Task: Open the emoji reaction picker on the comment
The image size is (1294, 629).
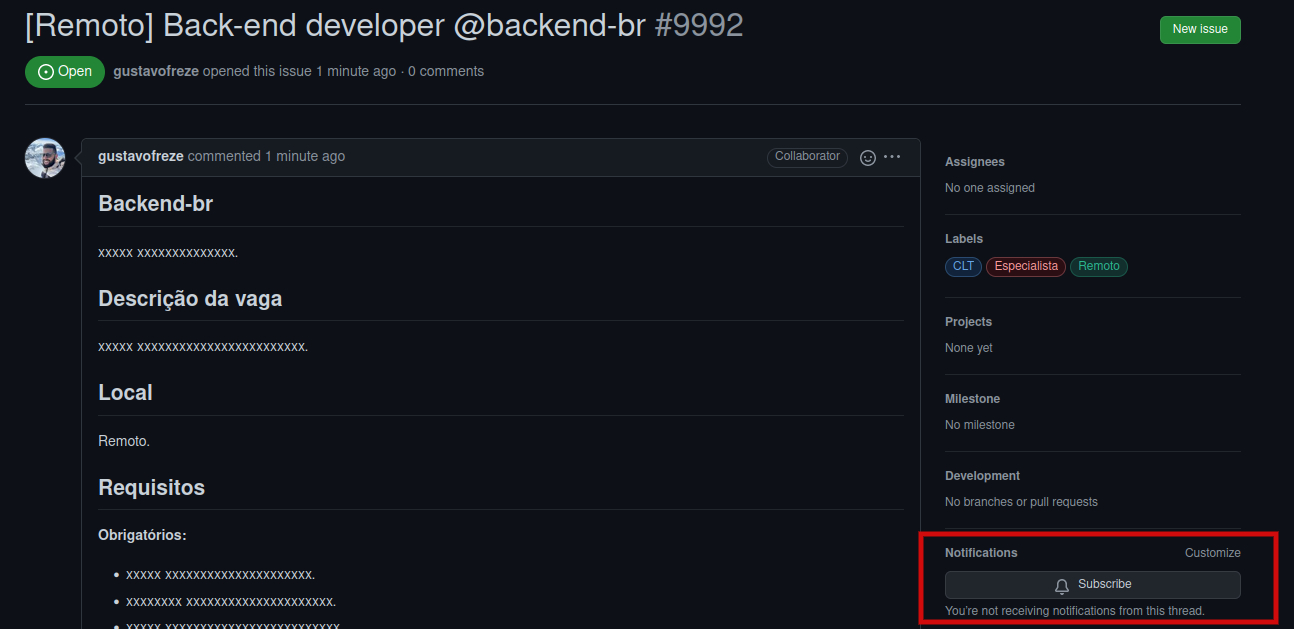Action: [868, 157]
